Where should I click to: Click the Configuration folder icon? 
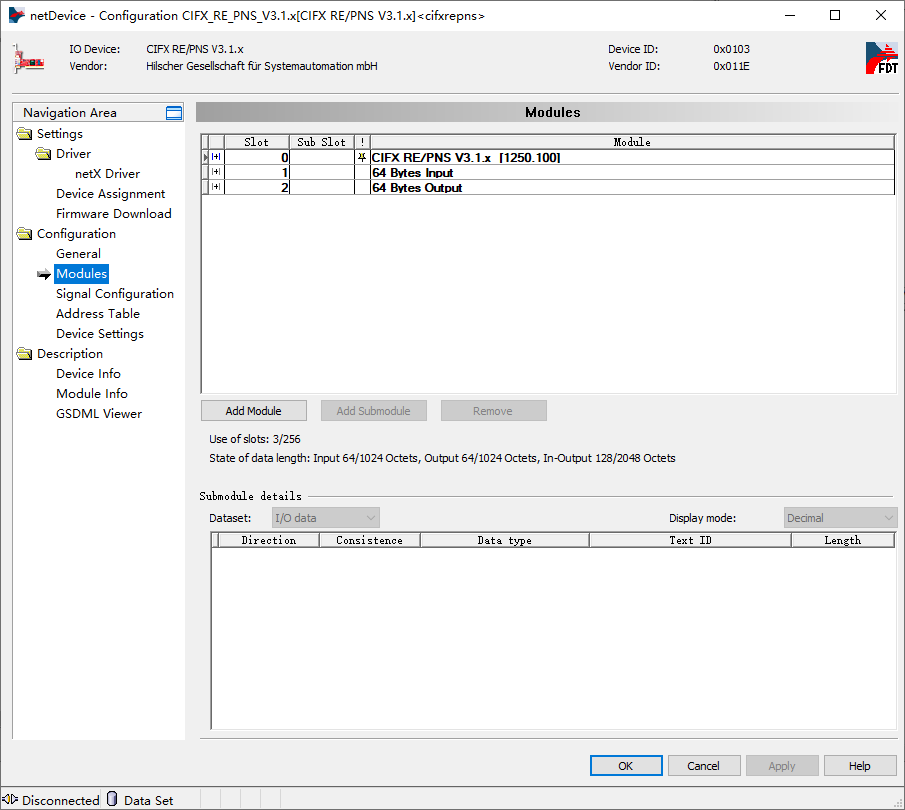tap(24, 234)
